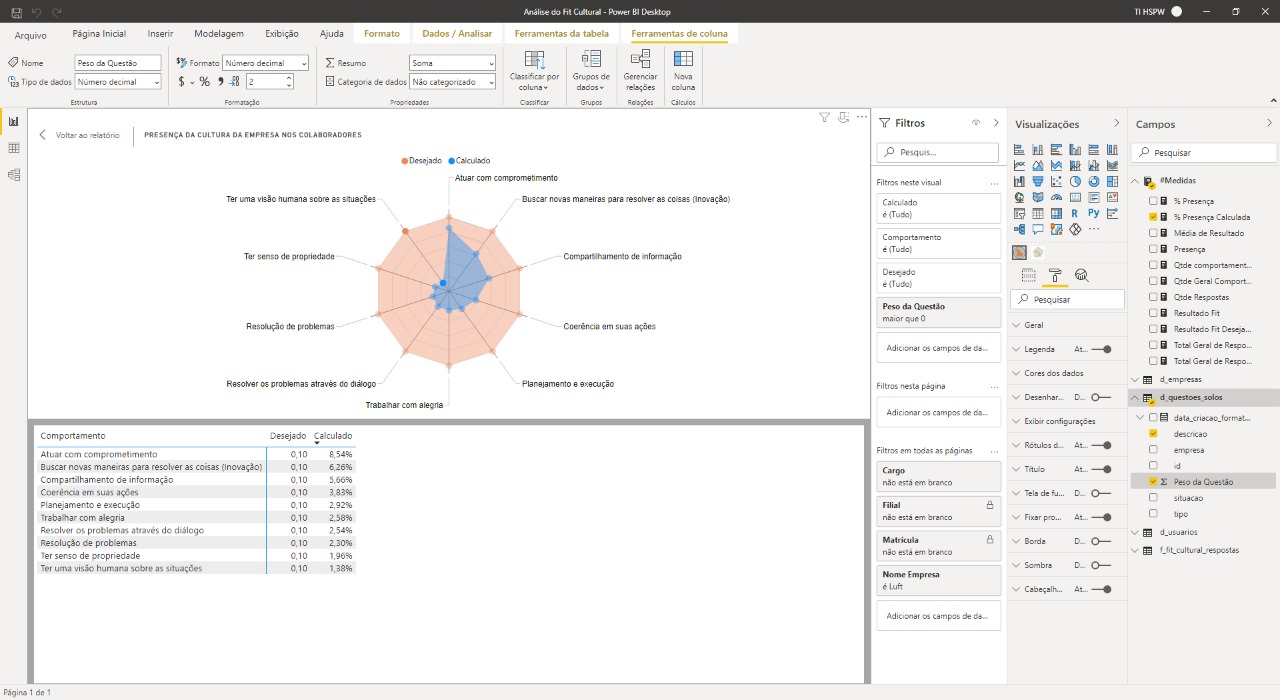The image size is (1280, 700).
Task: Select the table visualization icon
Action: tap(1038, 213)
